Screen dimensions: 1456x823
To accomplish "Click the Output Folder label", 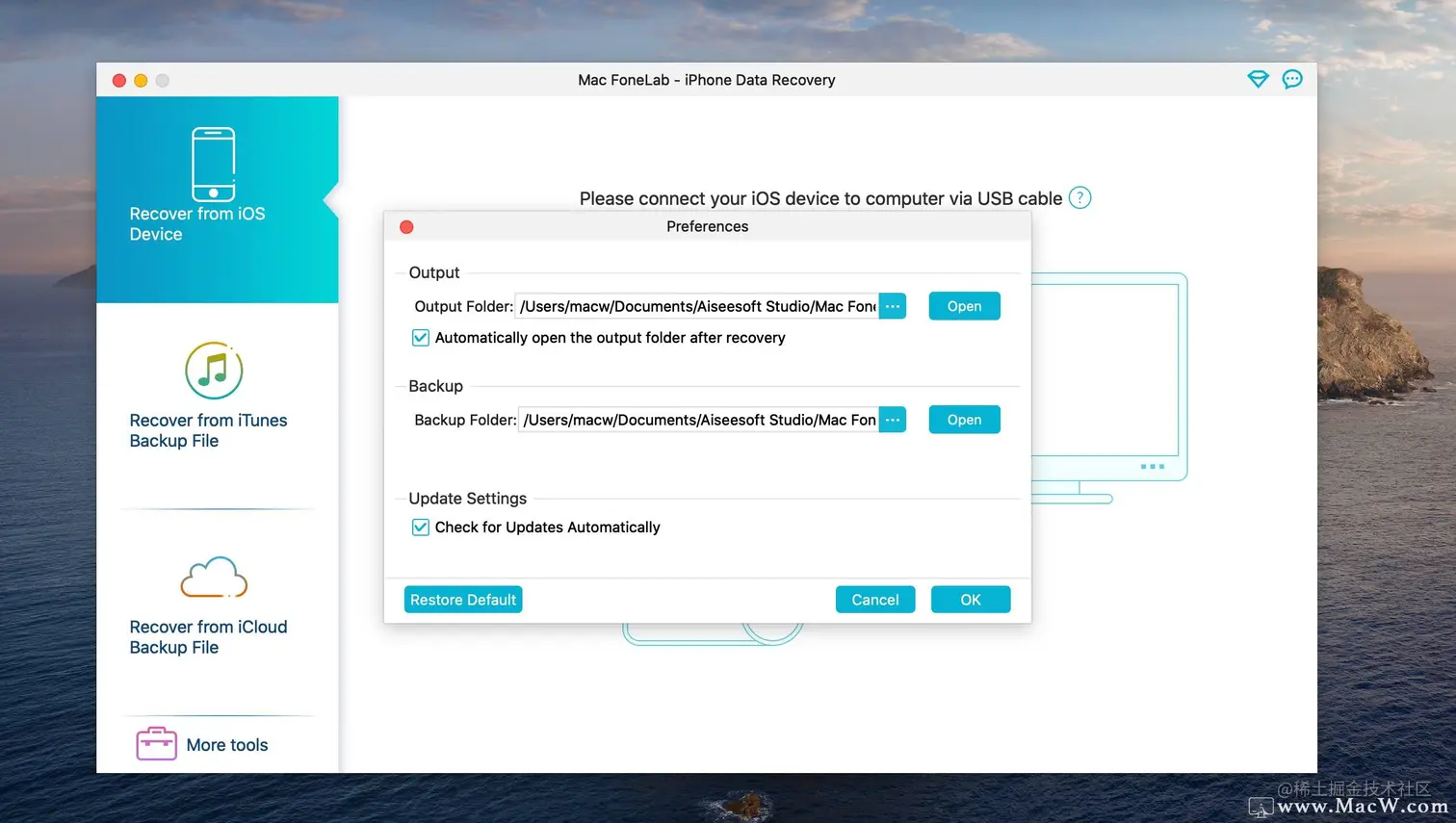I will pyautogui.click(x=463, y=306).
